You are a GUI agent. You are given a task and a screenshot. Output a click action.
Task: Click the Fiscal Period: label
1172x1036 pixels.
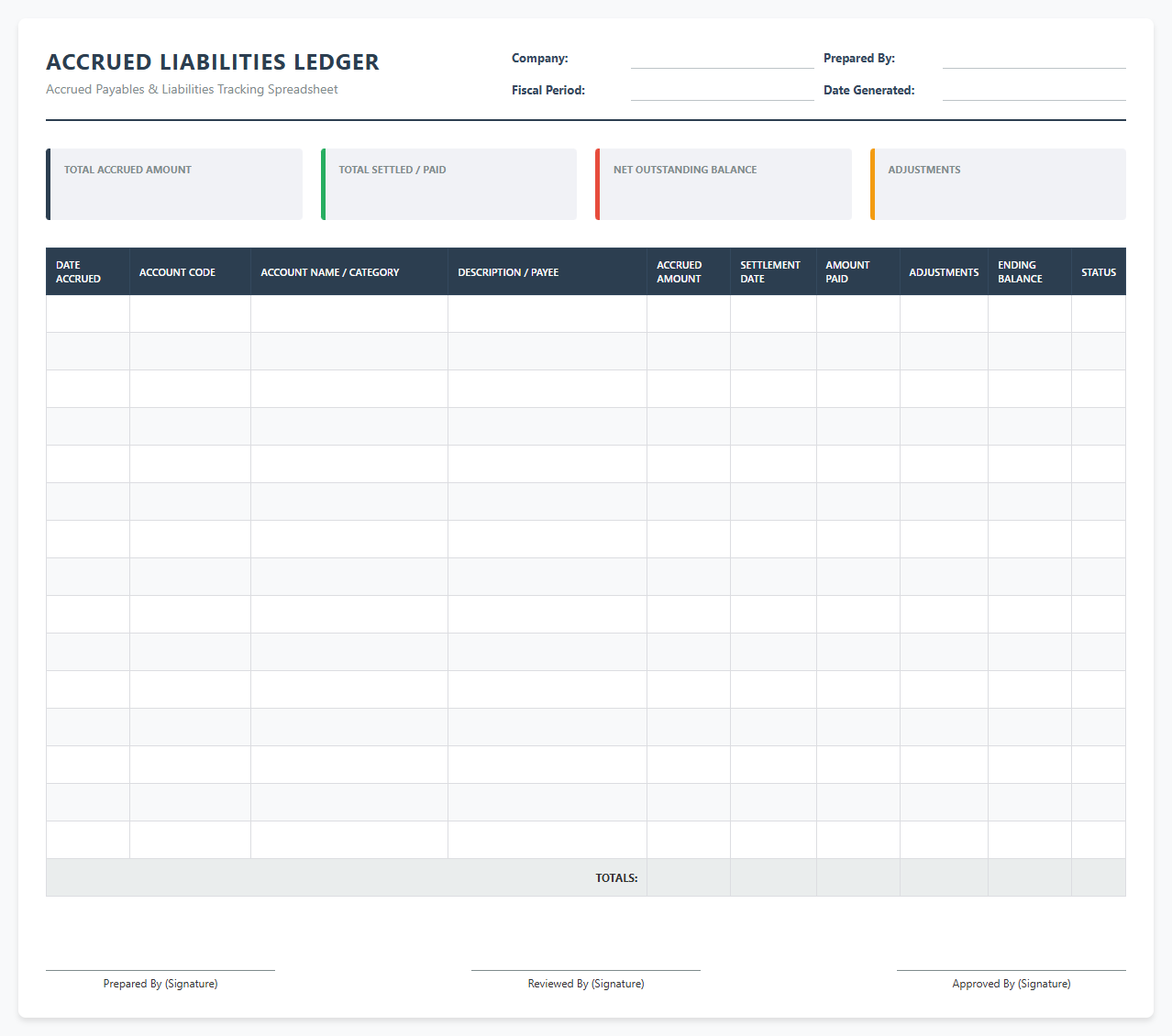pyautogui.click(x=548, y=91)
